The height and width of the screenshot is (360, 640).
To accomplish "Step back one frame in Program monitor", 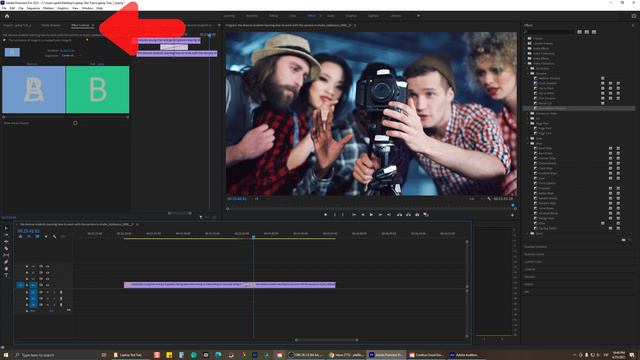I will pos(362,215).
